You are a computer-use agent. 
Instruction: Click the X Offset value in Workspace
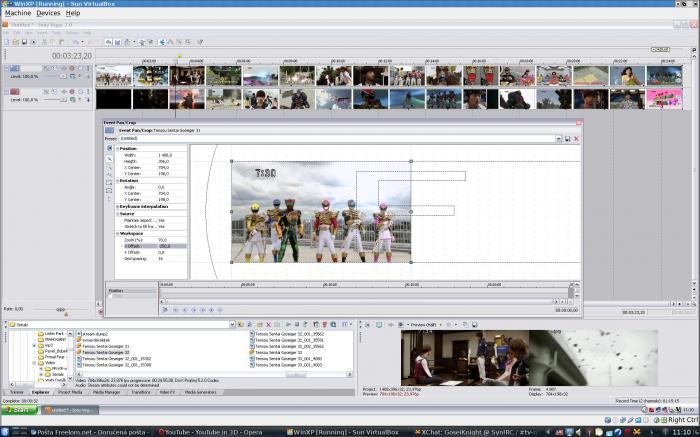(171, 246)
